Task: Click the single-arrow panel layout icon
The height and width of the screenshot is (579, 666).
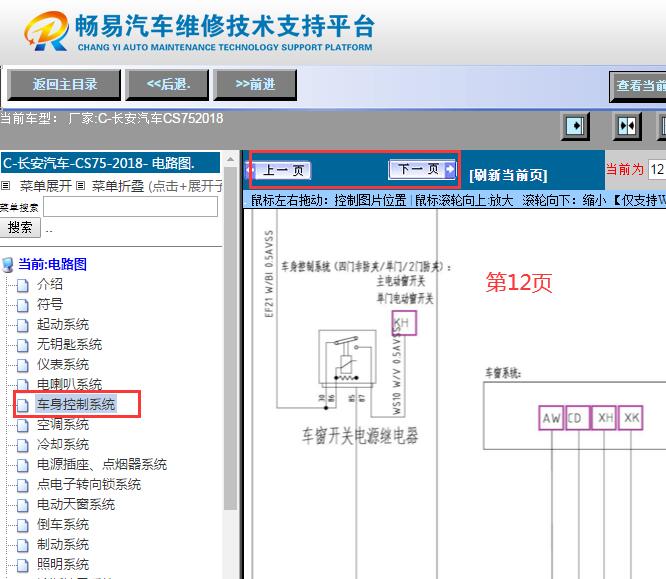Action: coord(575,126)
